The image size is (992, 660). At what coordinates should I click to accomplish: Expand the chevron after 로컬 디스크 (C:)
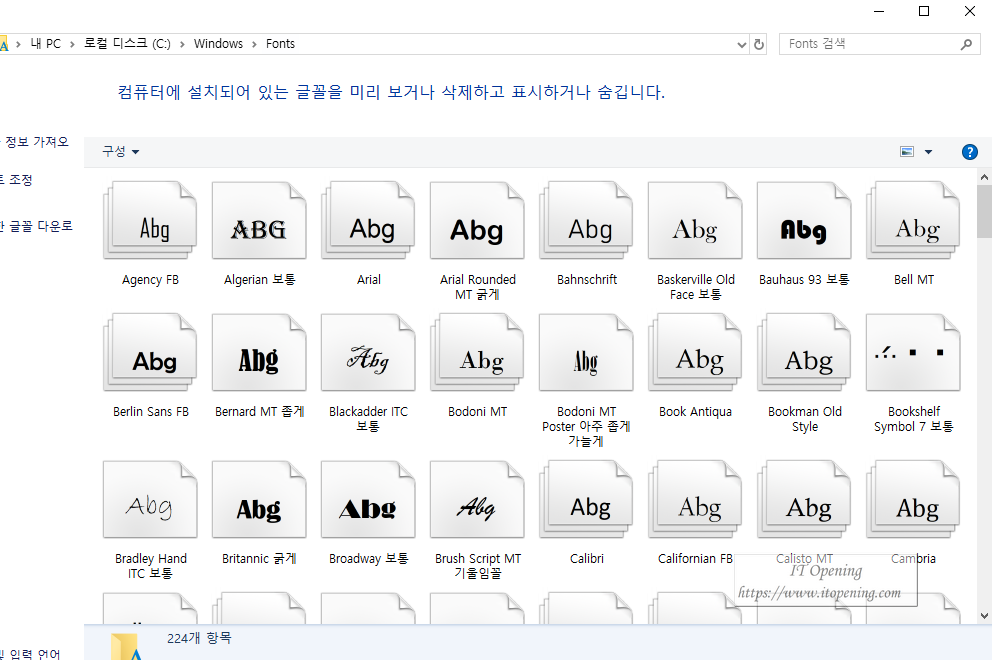(x=182, y=44)
